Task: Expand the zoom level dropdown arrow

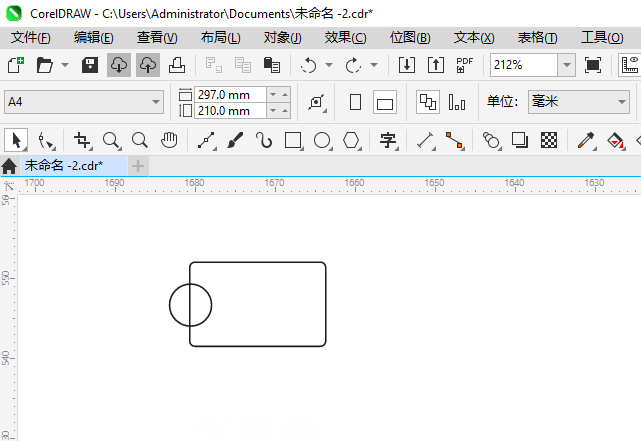Action: [567, 65]
